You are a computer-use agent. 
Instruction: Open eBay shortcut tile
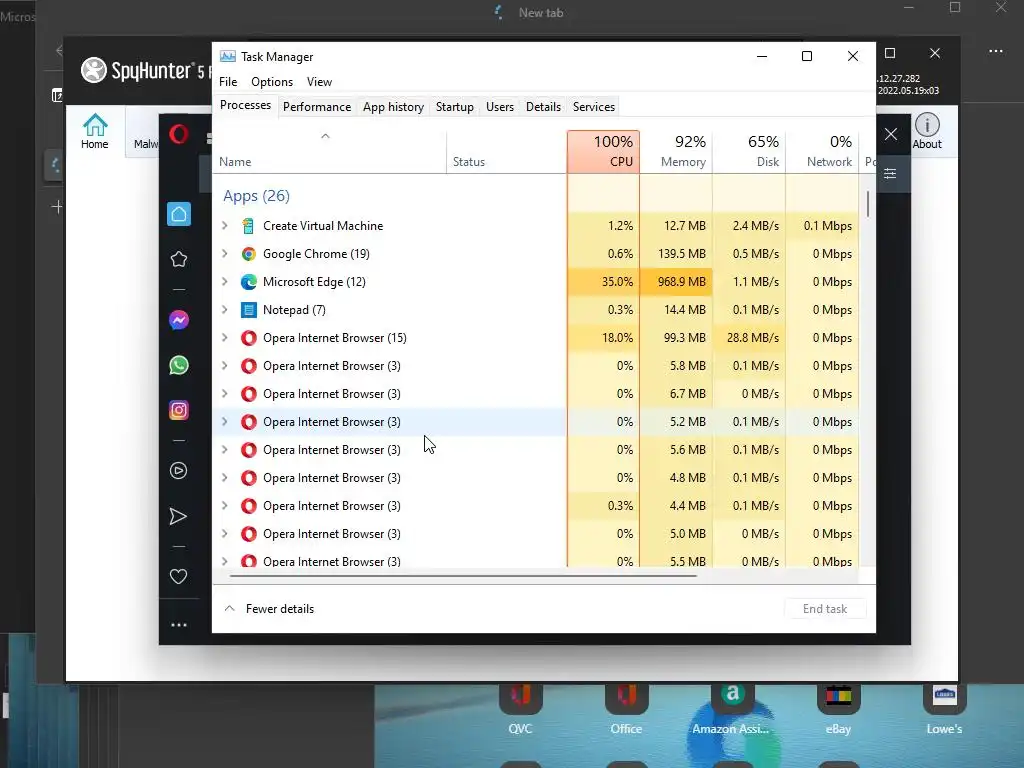point(839,709)
